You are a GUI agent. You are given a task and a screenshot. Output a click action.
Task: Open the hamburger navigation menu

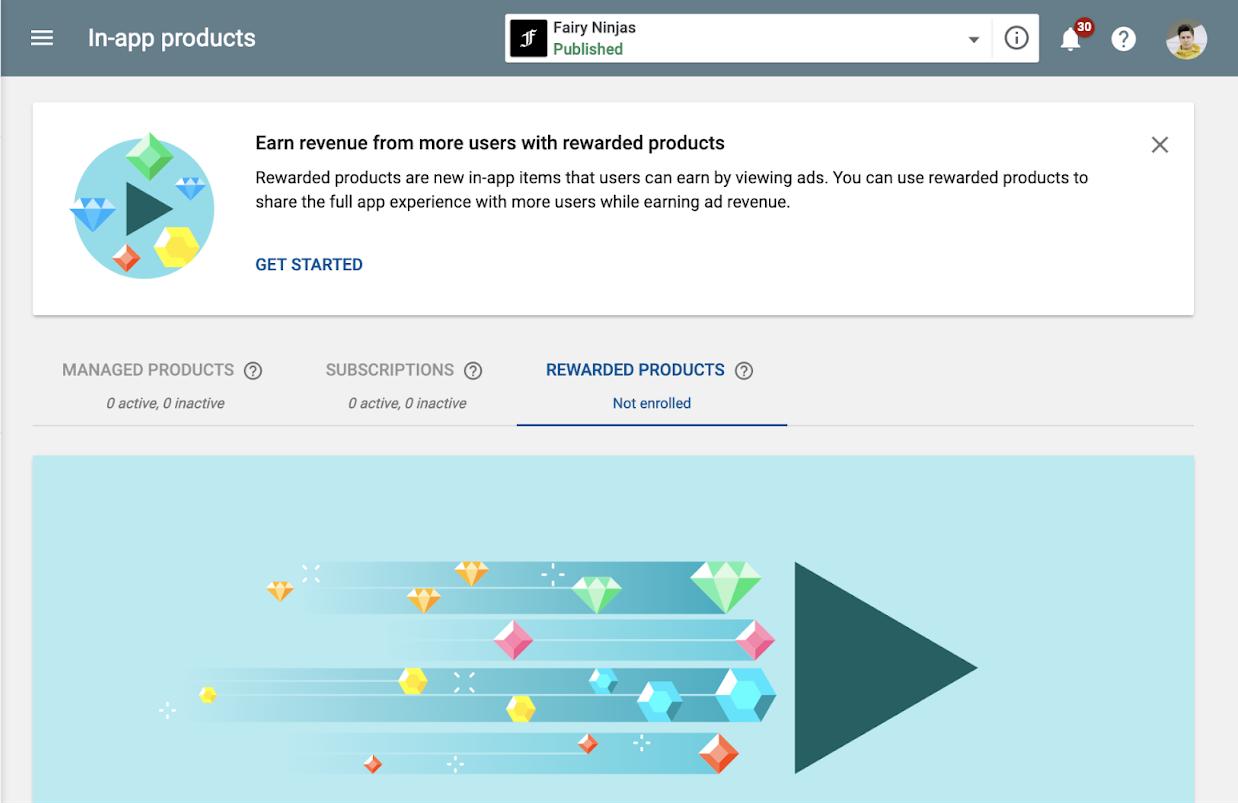coord(42,38)
